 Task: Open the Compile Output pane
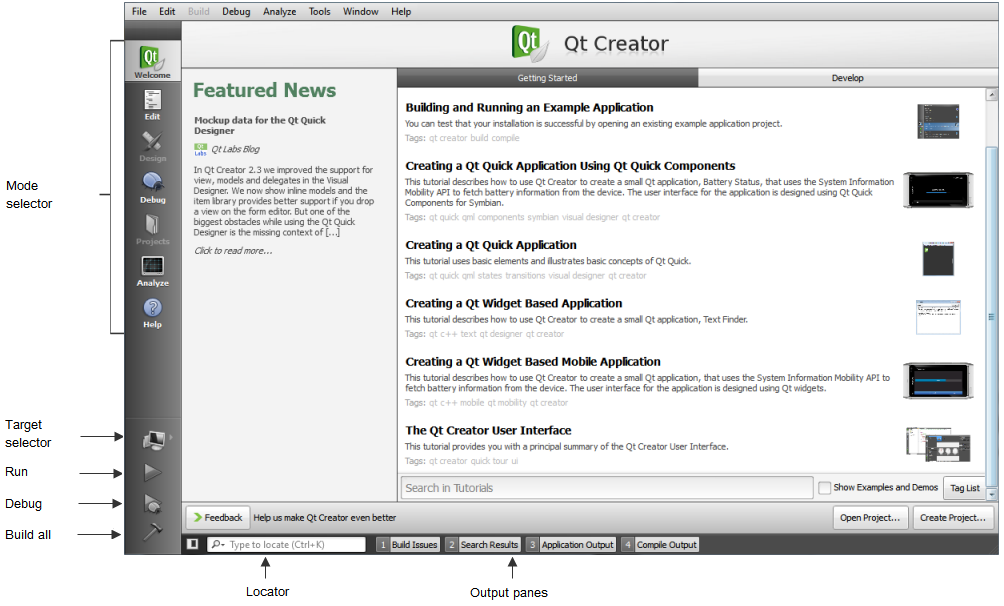(660, 545)
